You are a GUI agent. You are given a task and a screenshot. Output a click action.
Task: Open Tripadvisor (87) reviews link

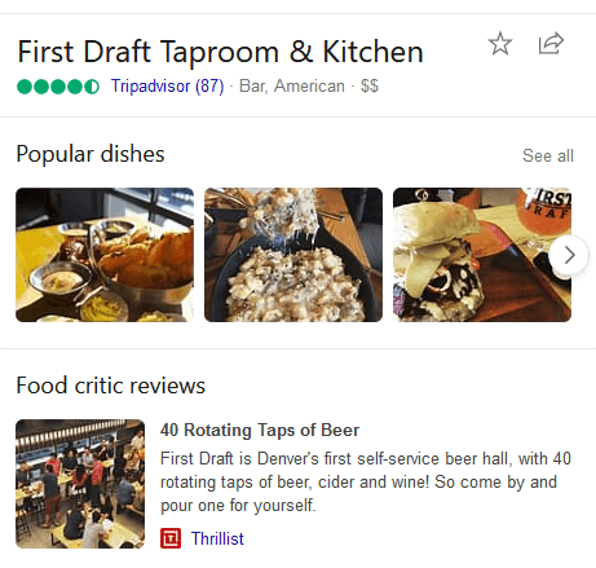click(168, 86)
